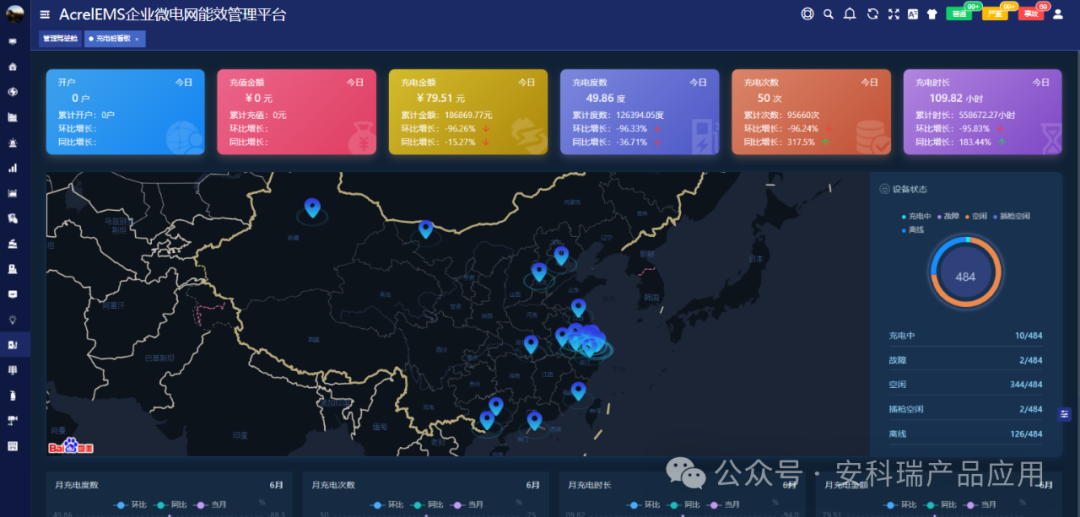Open the notification bell icon

coord(850,14)
